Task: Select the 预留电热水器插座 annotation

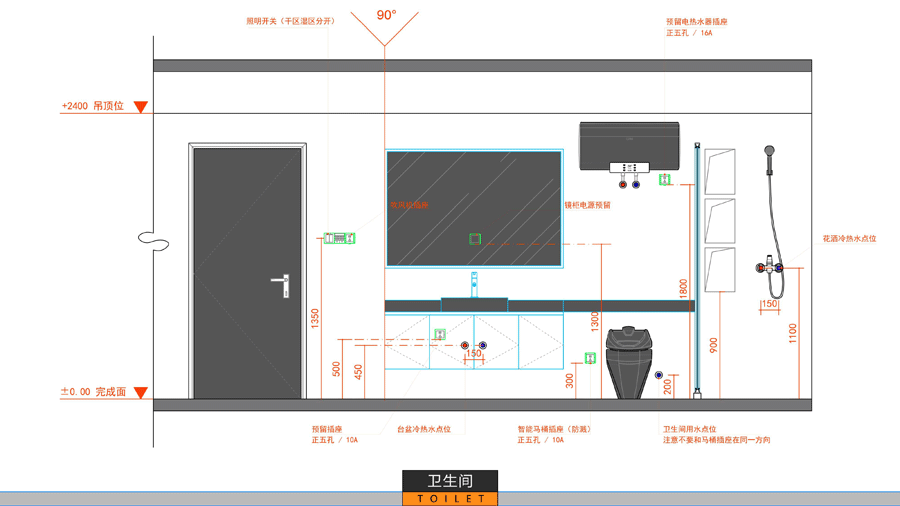Action: [696, 22]
